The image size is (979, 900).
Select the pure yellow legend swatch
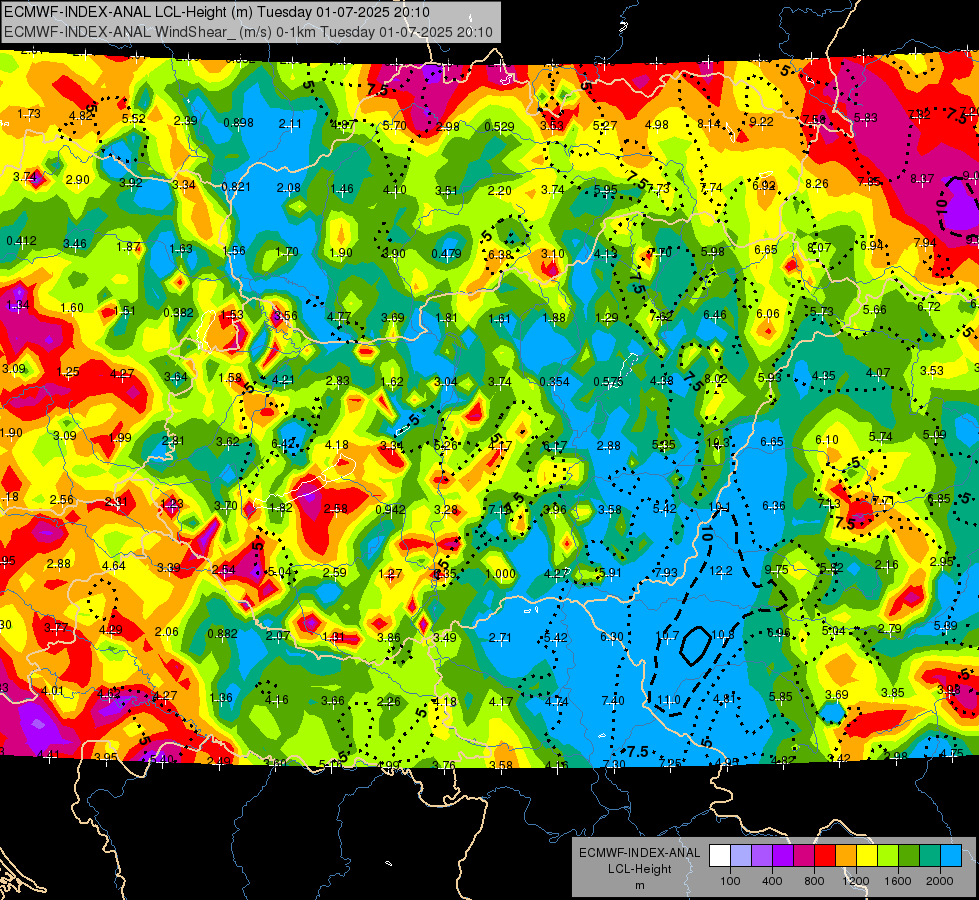click(867, 856)
